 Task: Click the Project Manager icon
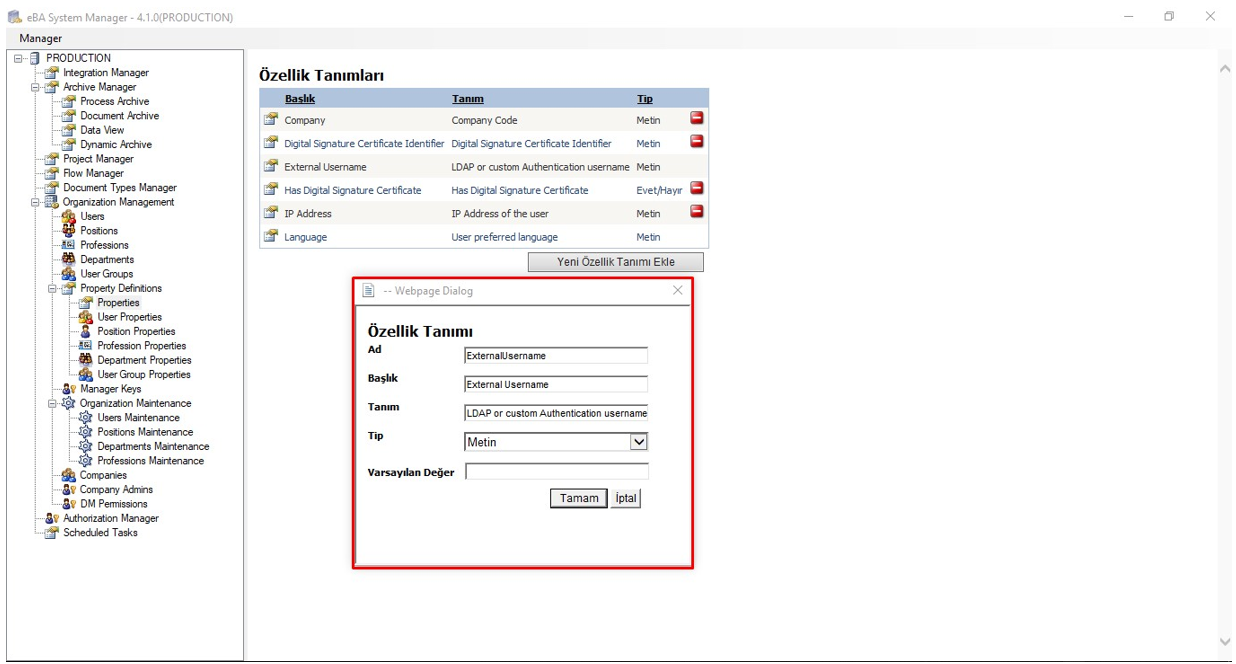tap(51, 159)
